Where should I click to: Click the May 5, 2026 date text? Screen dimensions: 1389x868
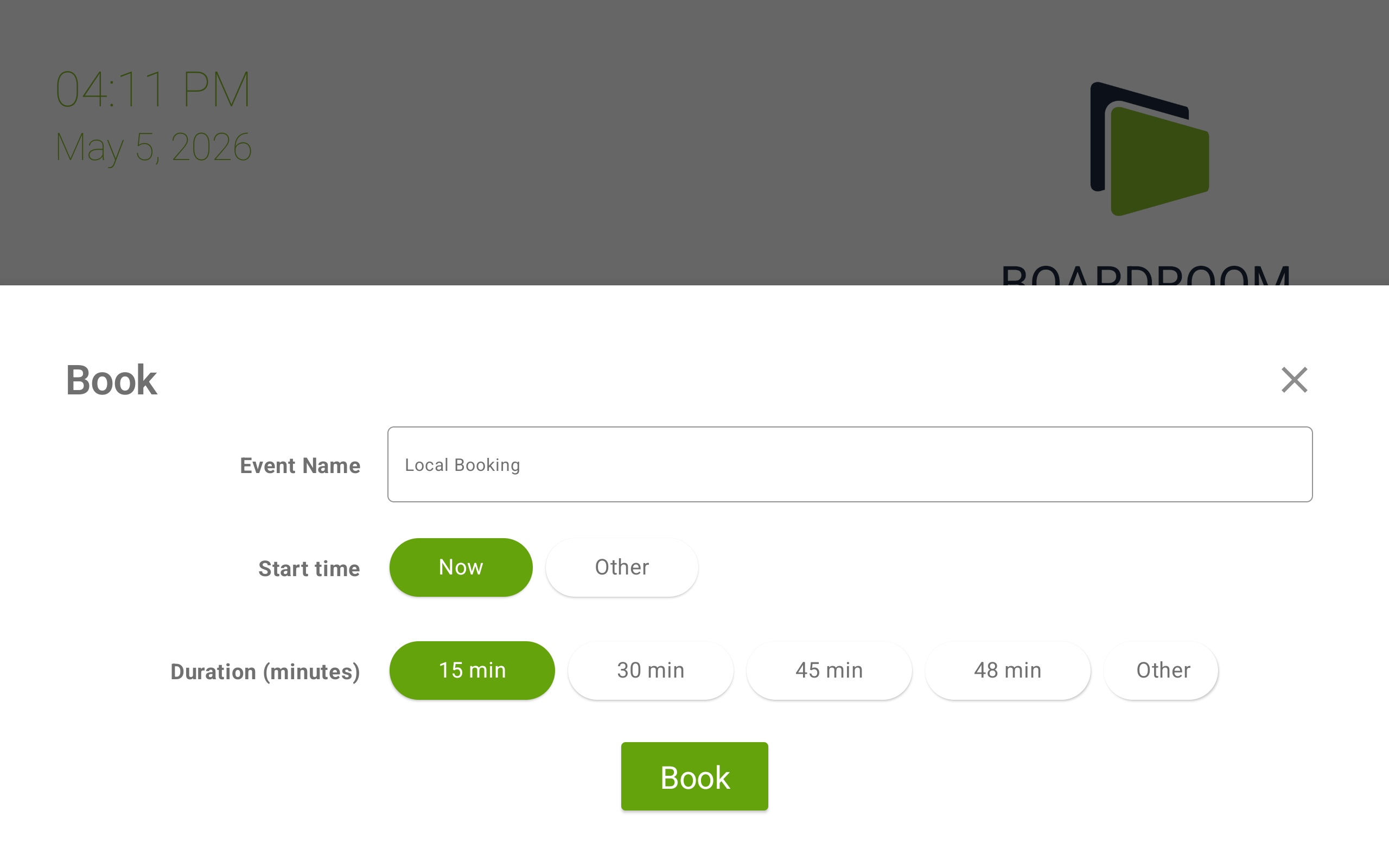pyautogui.click(x=153, y=148)
